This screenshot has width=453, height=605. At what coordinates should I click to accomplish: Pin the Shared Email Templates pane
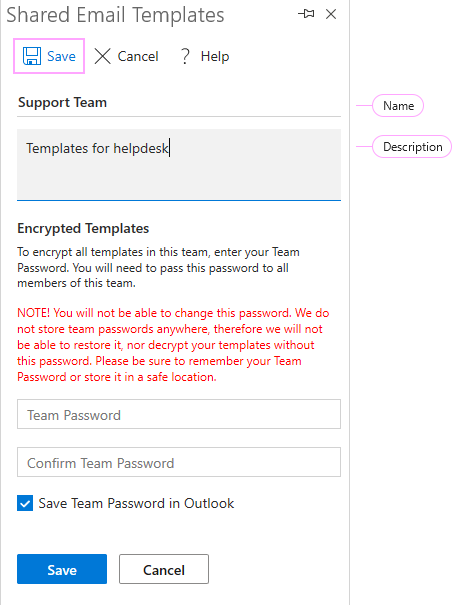(306, 14)
